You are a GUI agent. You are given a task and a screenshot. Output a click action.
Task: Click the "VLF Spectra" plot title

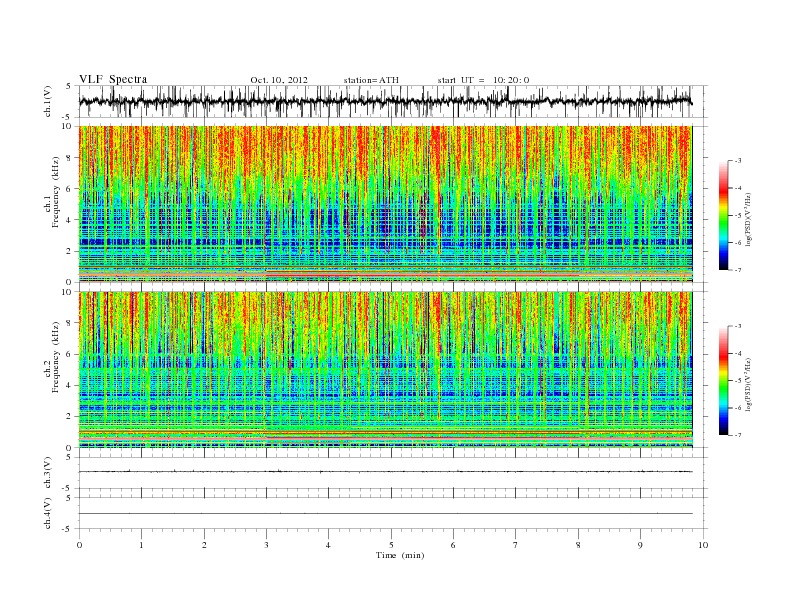pyautogui.click(x=113, y=79)
